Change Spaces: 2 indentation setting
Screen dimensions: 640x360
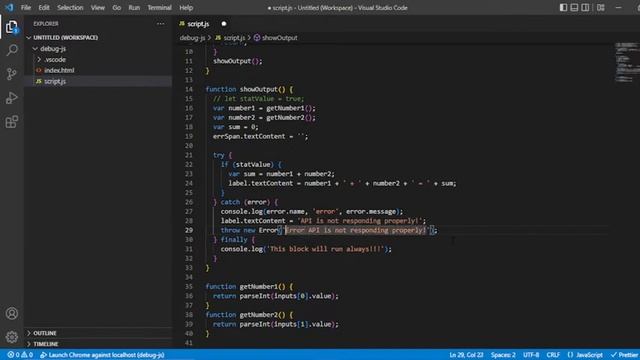[503, 355]
